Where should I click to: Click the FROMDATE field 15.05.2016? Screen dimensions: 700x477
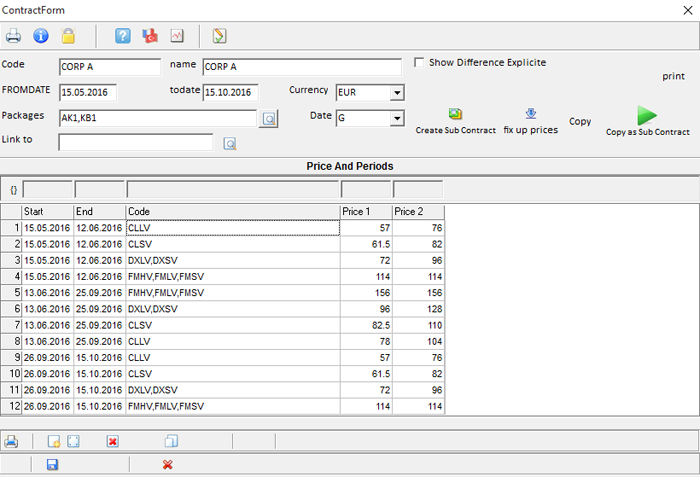pos(88,92)
